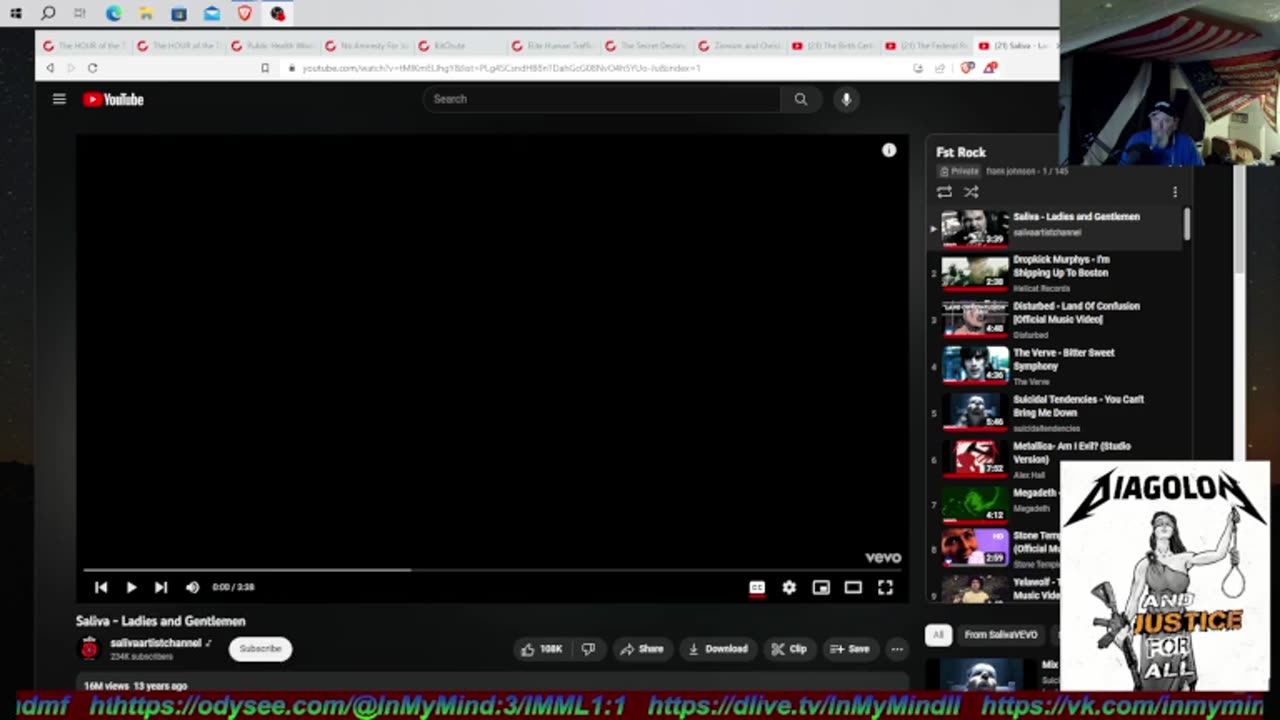Image resolution: width=1280 pixels, height=720 pixels.
Task: Open playlist options three-dot menu
Action: 1175,192
